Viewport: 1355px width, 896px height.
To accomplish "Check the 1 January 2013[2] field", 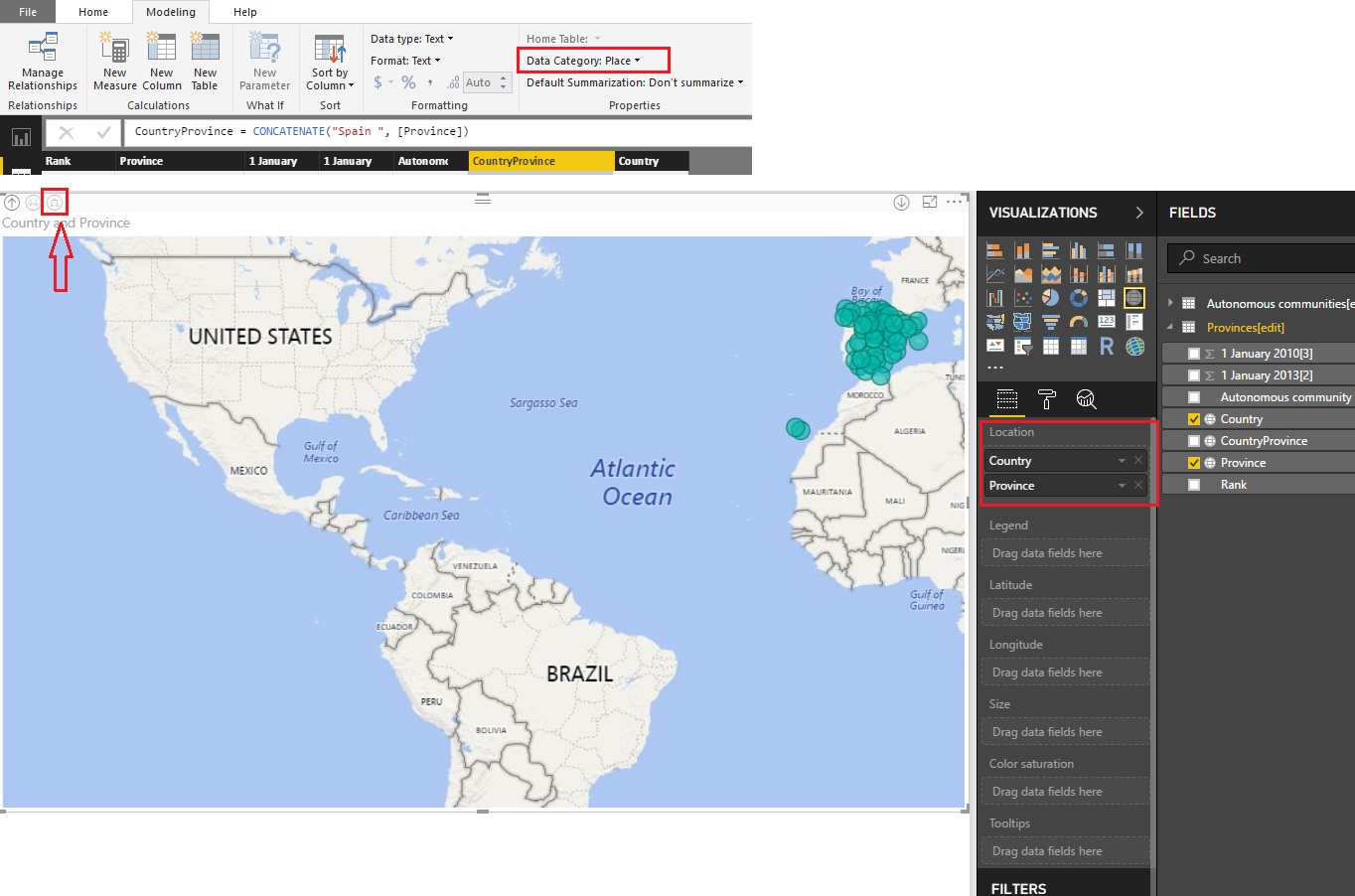I will (x=1194, y=375).
